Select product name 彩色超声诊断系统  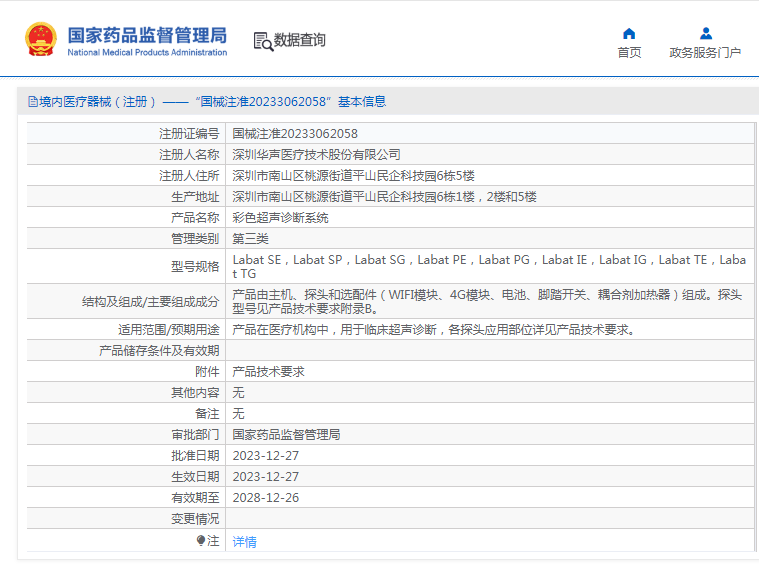(x=280, y=218)
